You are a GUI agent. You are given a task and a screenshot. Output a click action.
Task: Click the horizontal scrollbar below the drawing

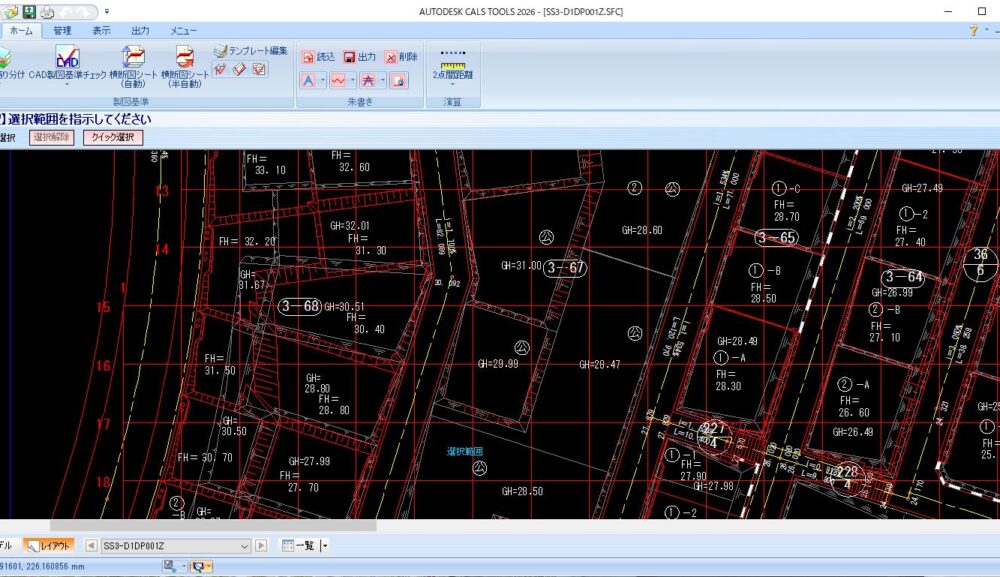coord(213,525)
